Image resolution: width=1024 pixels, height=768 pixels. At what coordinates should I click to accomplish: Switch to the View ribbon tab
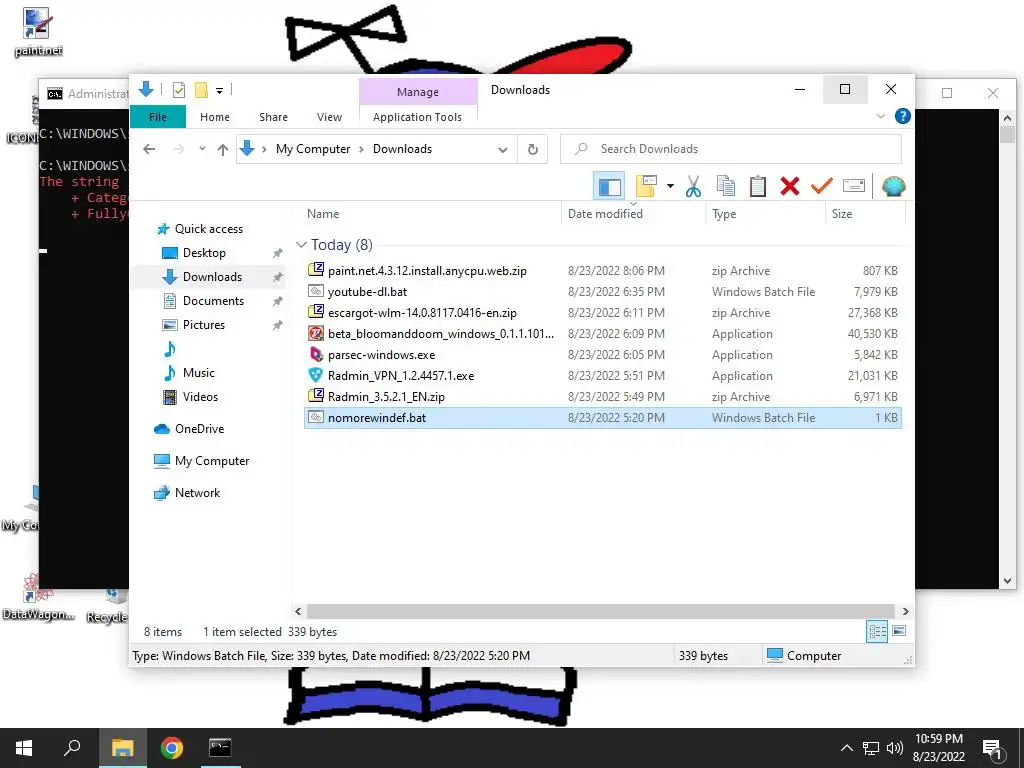(329, 117)
